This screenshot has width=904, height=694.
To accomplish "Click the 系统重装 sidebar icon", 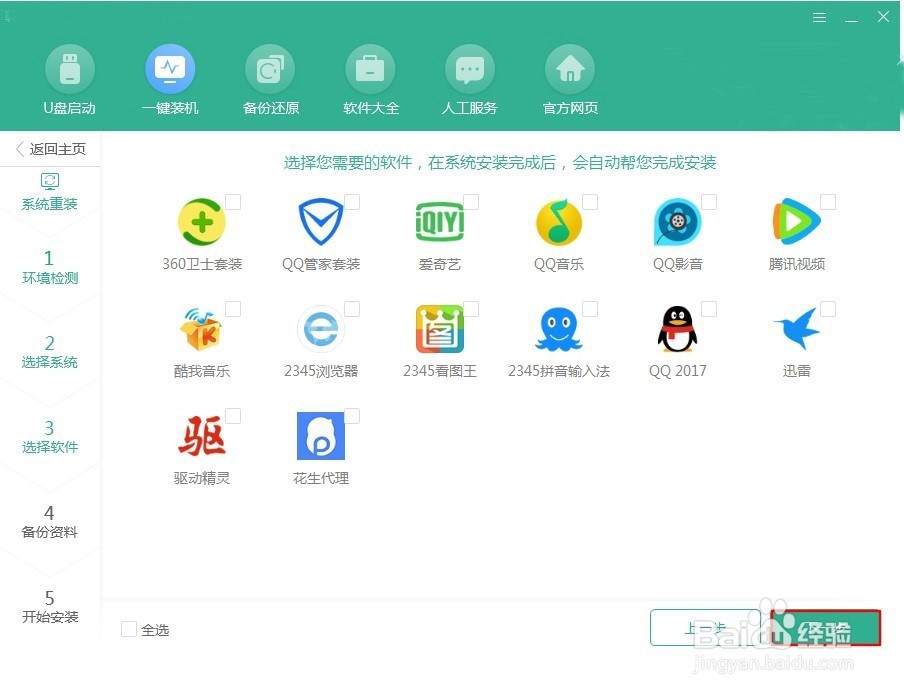I will (x=50, y=183).
